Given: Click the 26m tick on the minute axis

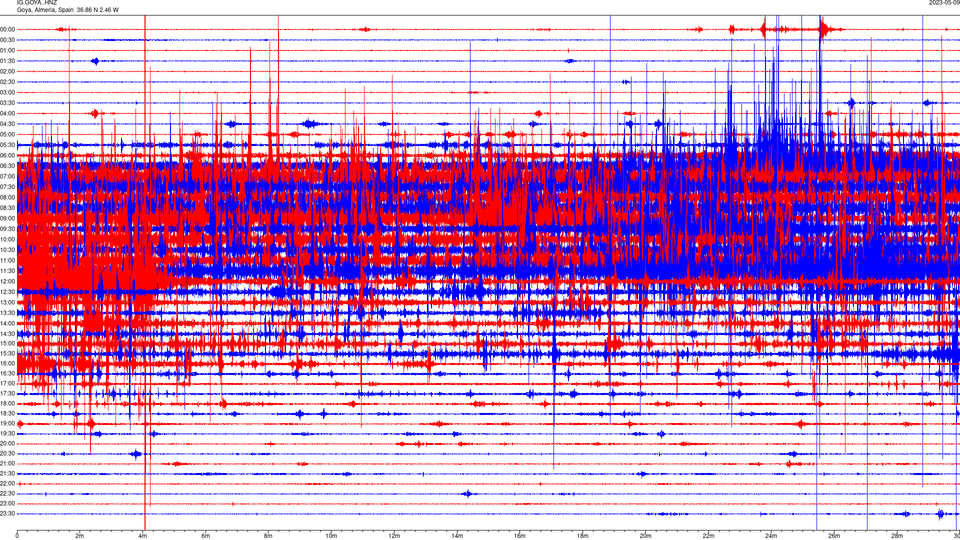Looking at the screenshot, I should (x=834, y=536).
